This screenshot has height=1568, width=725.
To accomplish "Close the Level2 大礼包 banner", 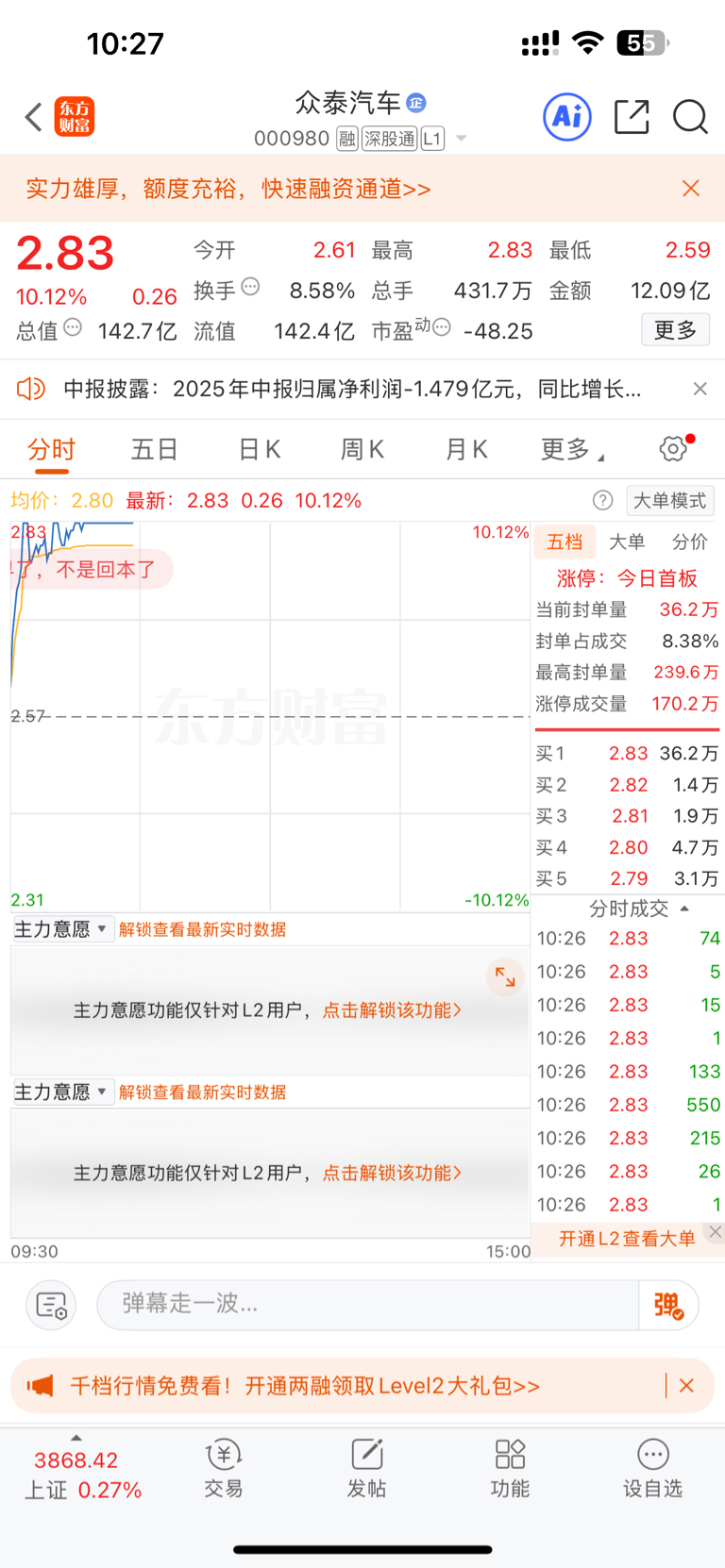I will click(687, 1386).
